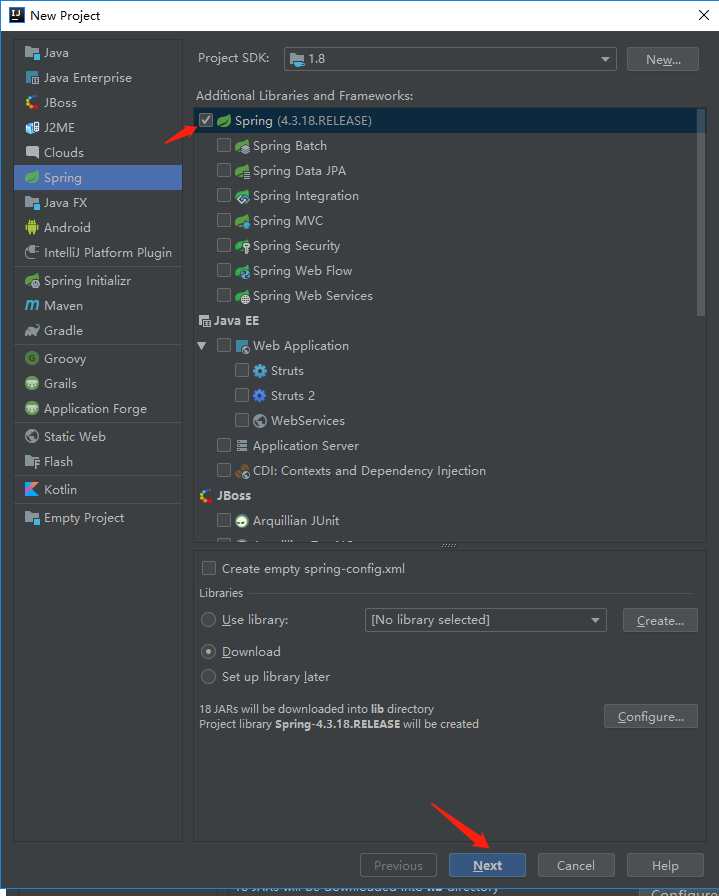
Task: Click the Arquillian JUnit alien icon
Action: tap(242, 521)
